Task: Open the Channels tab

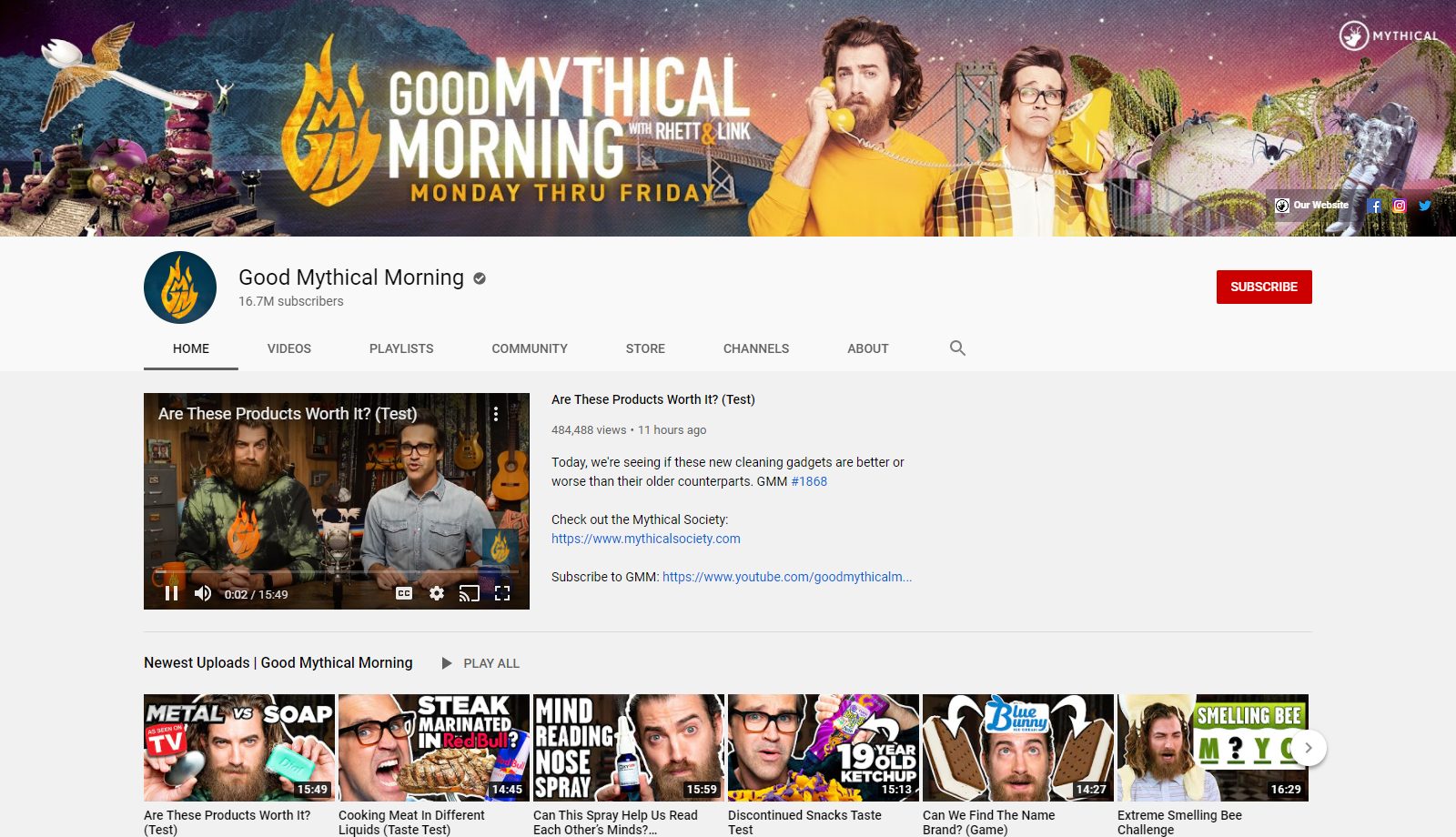Action: click(x=756, y=348)
